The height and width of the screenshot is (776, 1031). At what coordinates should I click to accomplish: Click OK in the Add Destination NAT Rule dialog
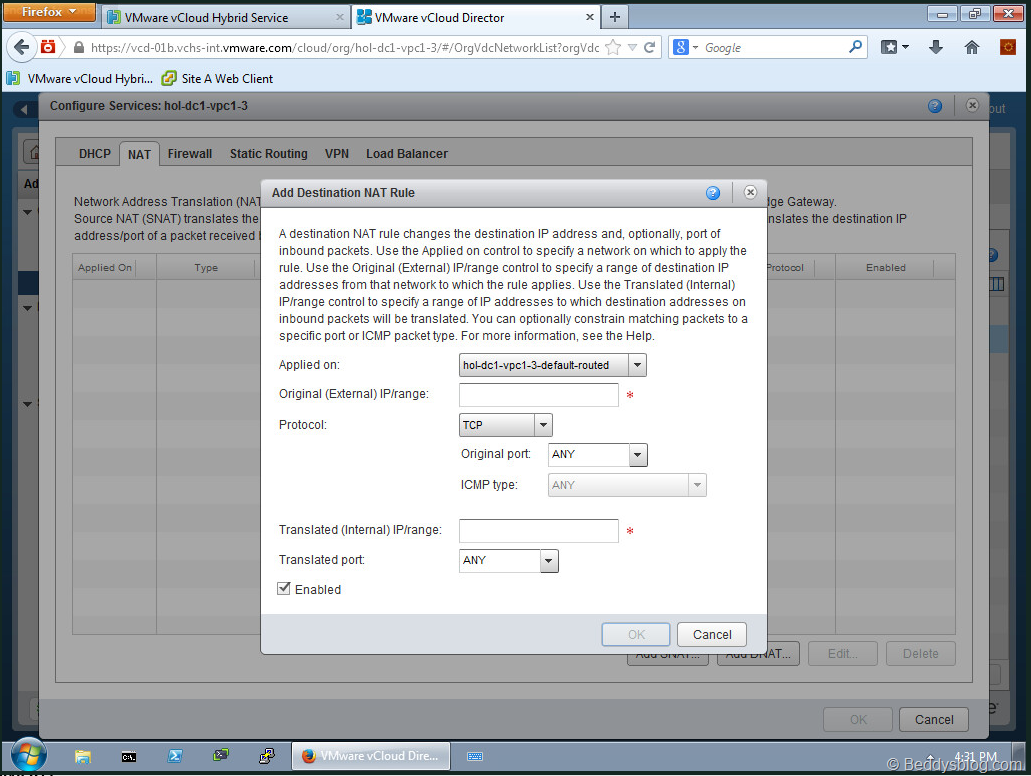point(636,635)
